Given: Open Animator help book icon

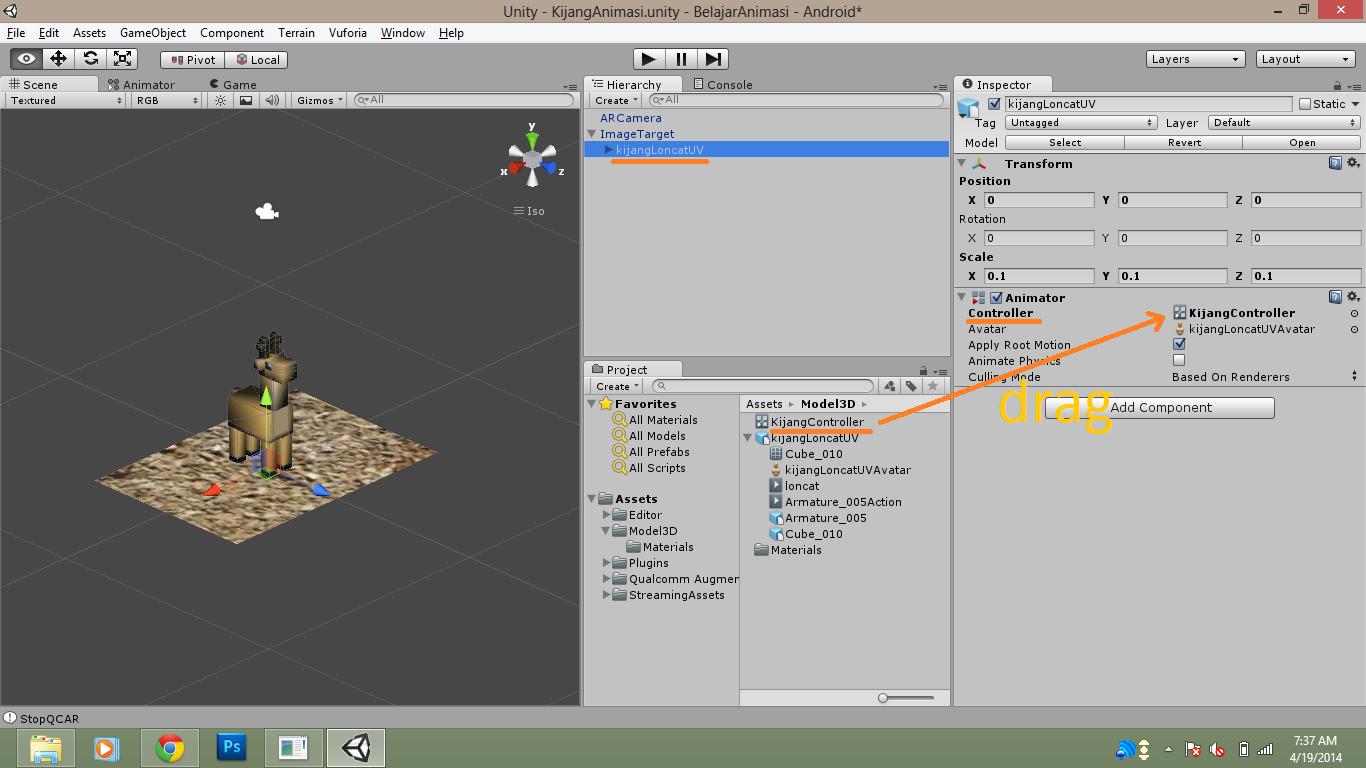Looking at the screenshot, I should coord(1335,297).
